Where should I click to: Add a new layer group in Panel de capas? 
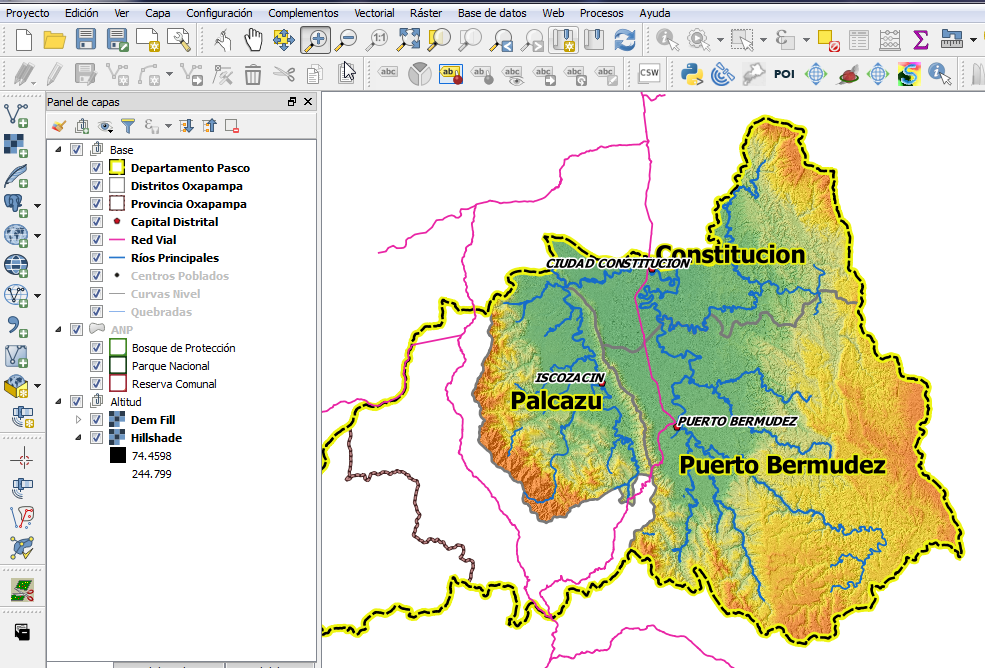83,126
